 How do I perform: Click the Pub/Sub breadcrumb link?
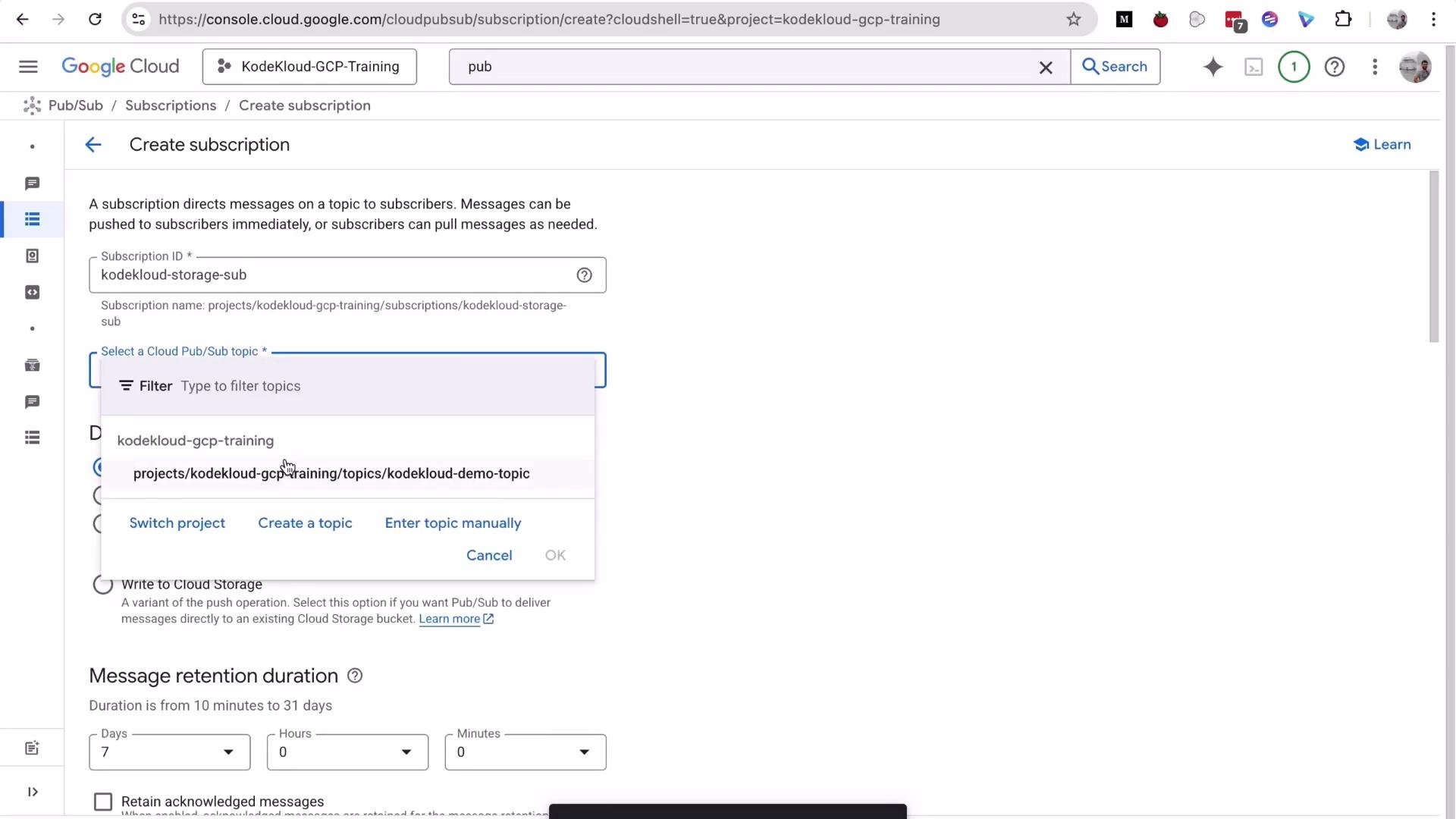(76, 105)
